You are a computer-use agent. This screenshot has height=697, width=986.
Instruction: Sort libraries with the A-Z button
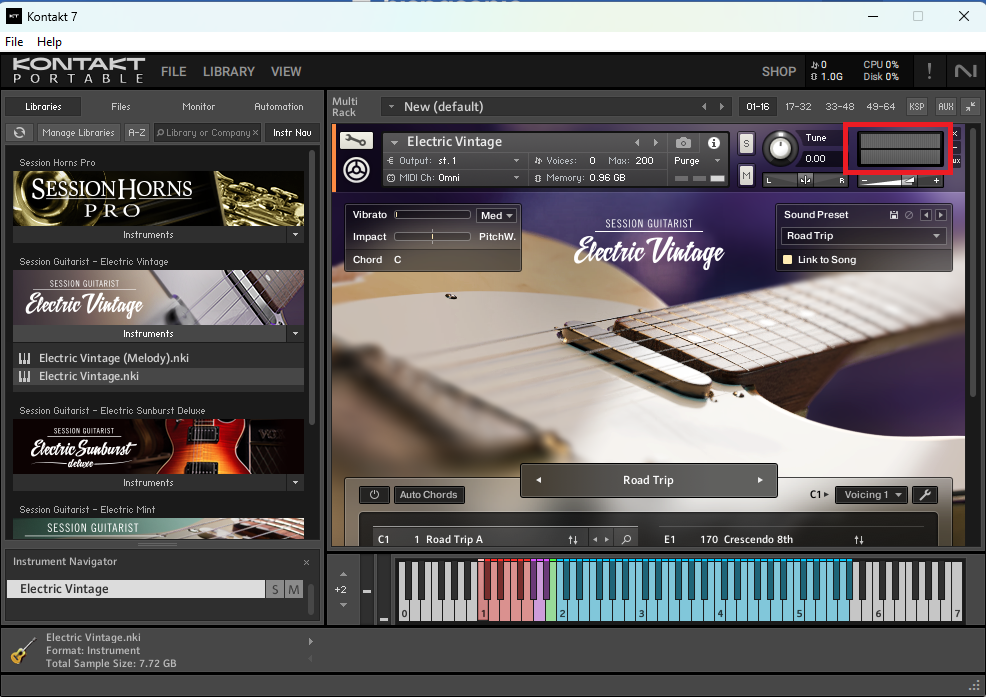[136, 133]
